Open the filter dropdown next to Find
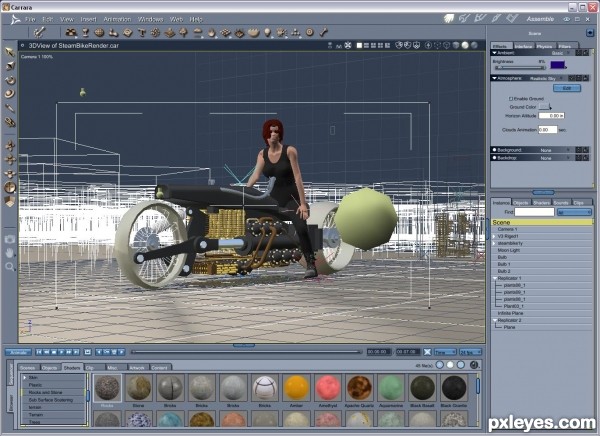 574,212
